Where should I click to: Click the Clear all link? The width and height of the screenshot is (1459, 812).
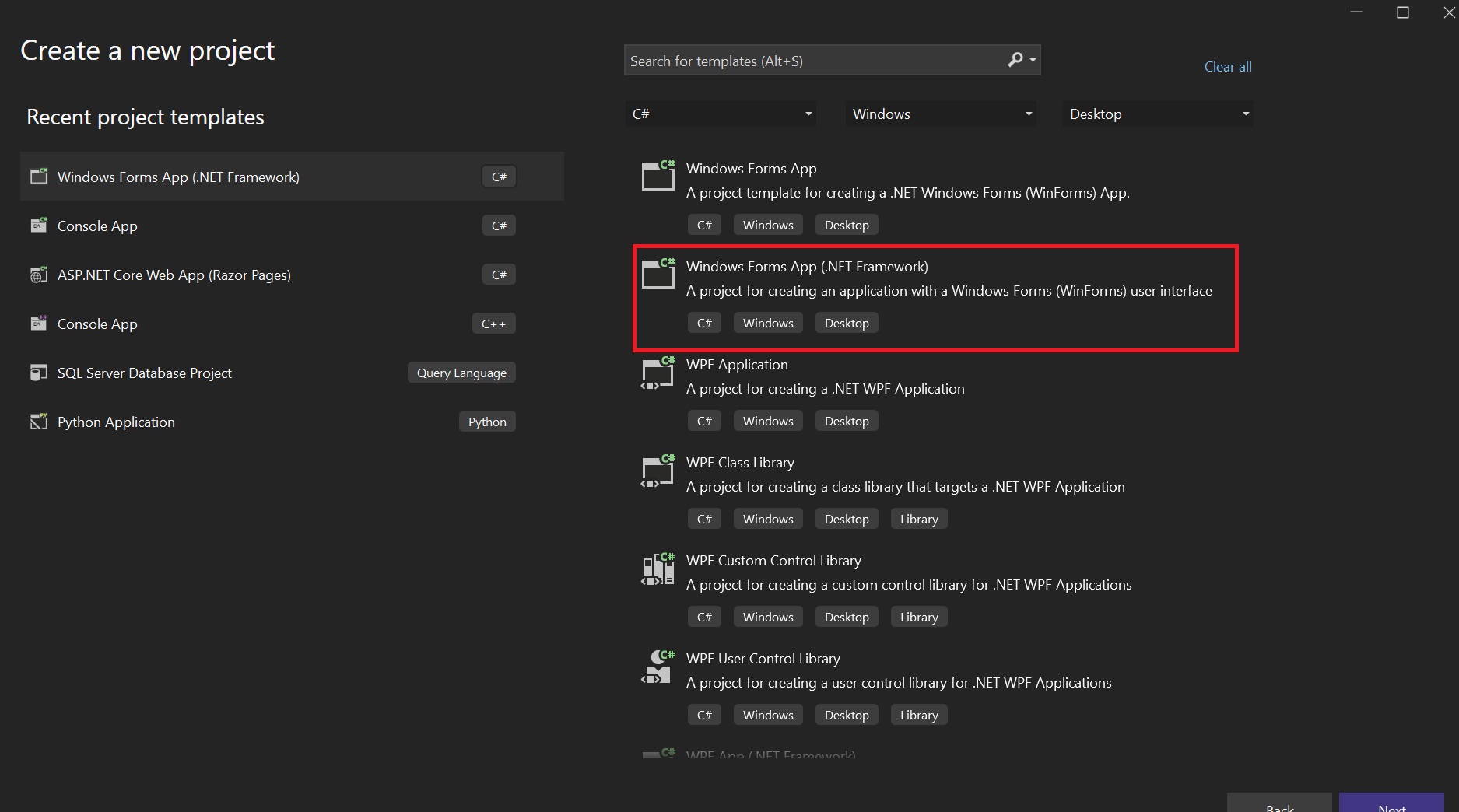coord(1228,67)
